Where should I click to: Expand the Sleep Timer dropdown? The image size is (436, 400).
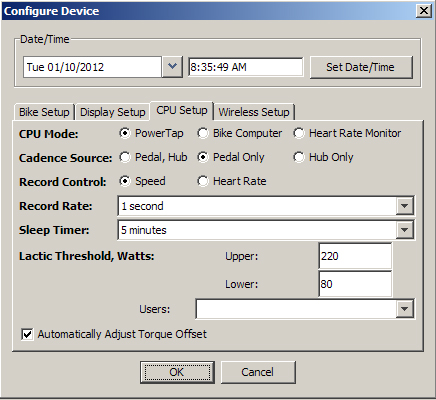[x=404, y=230]
